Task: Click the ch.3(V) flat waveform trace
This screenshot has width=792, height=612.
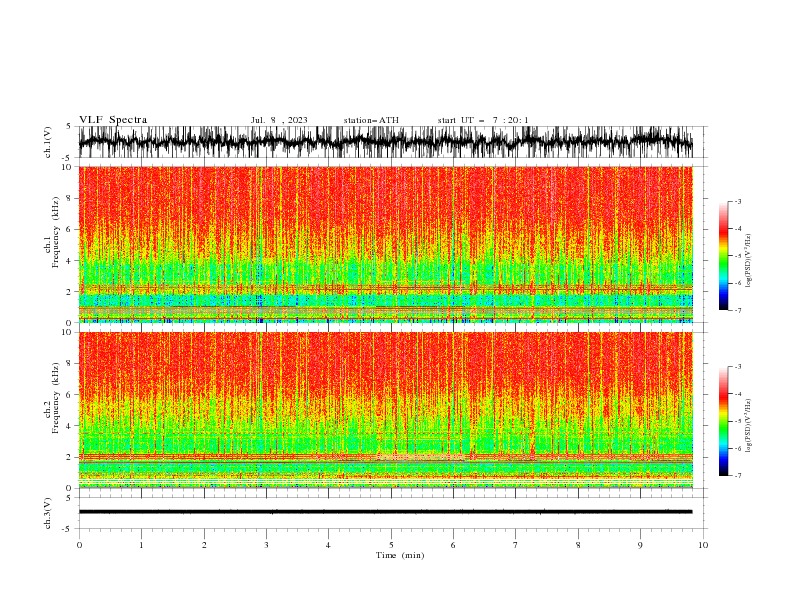Action: coord(386,512)
